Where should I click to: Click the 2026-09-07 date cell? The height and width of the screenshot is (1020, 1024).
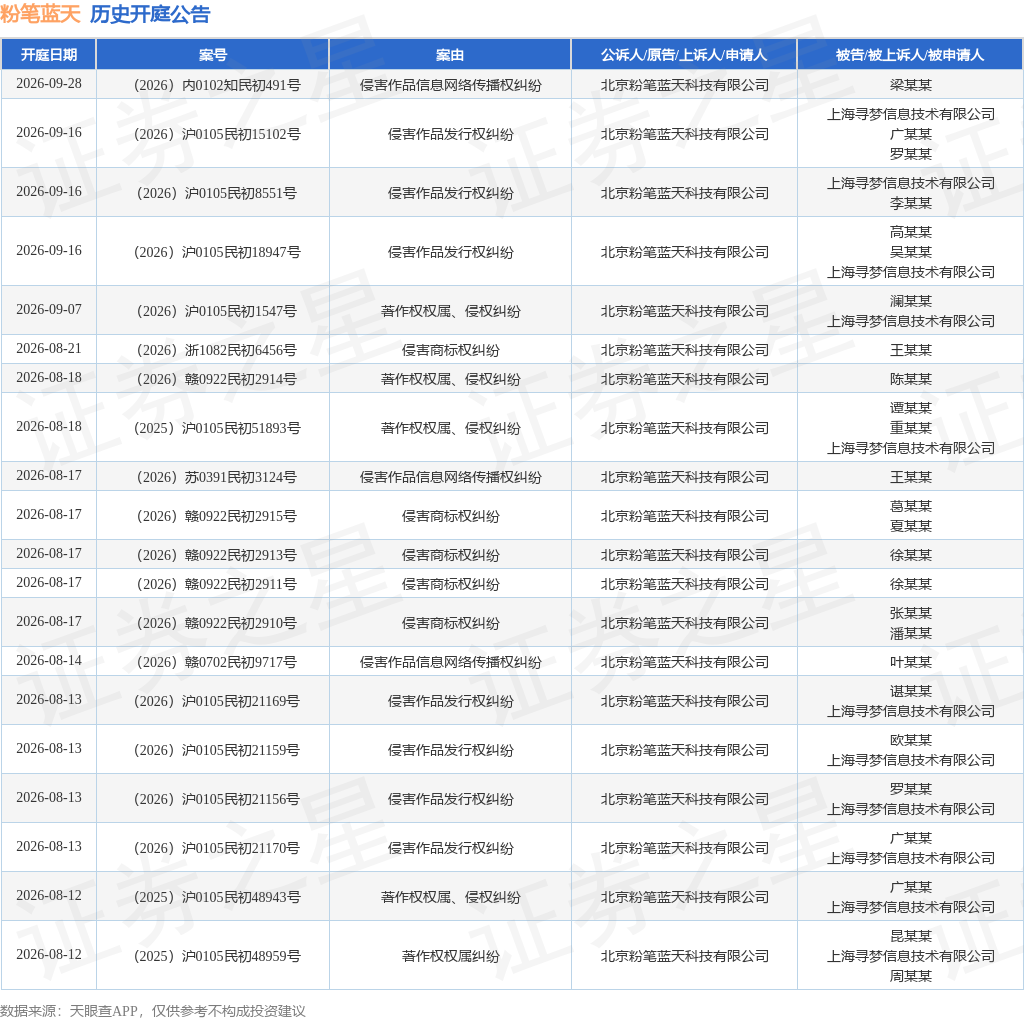[49, 309]
